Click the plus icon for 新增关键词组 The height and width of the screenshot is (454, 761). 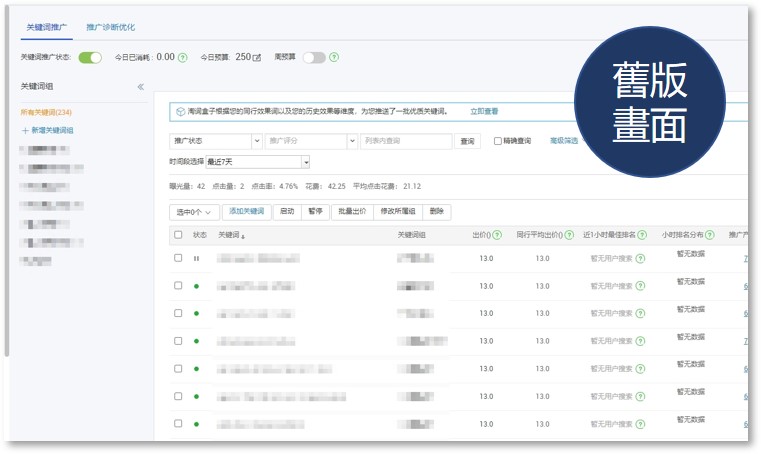tap(25, 131)
